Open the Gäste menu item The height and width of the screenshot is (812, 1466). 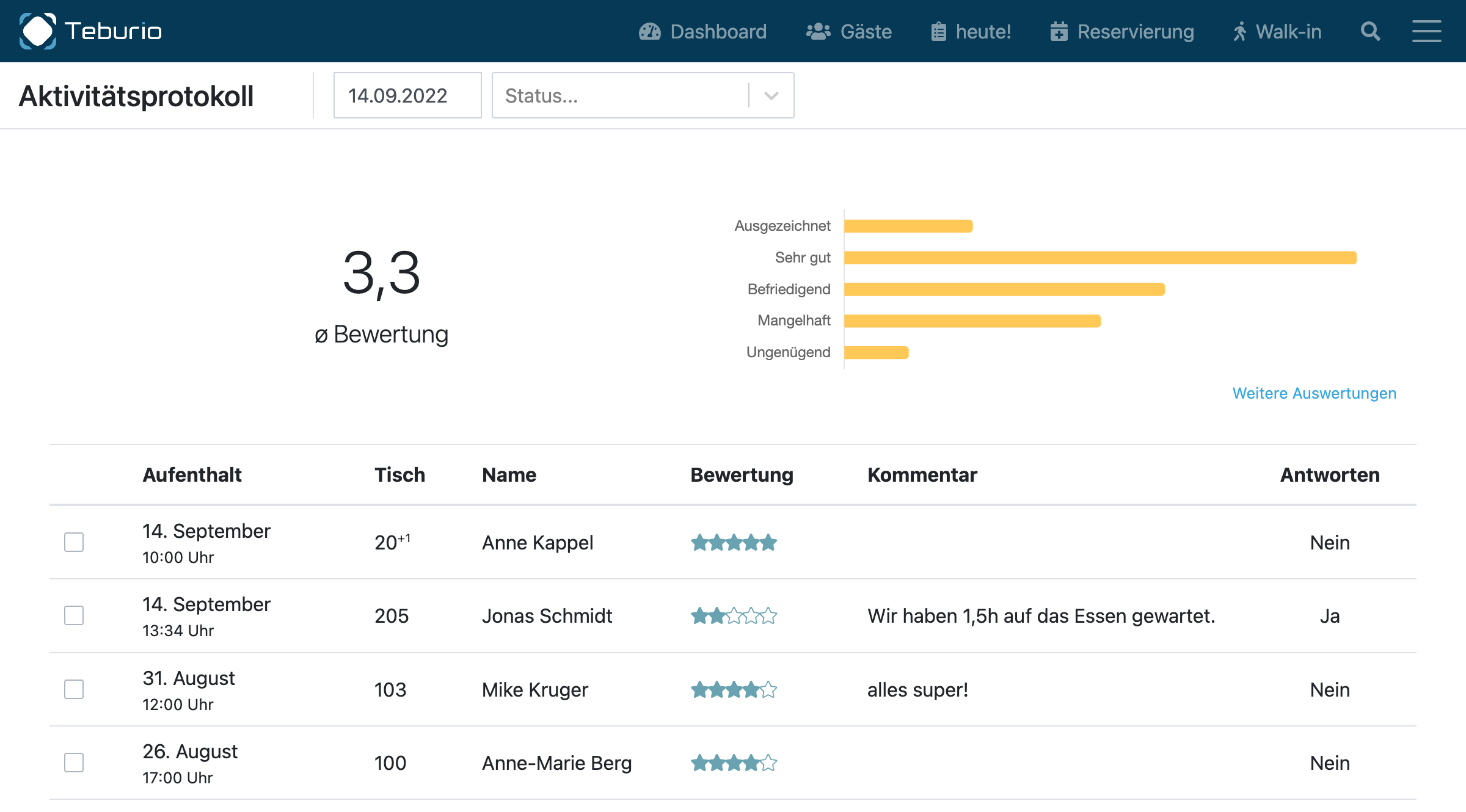(866, 32)
